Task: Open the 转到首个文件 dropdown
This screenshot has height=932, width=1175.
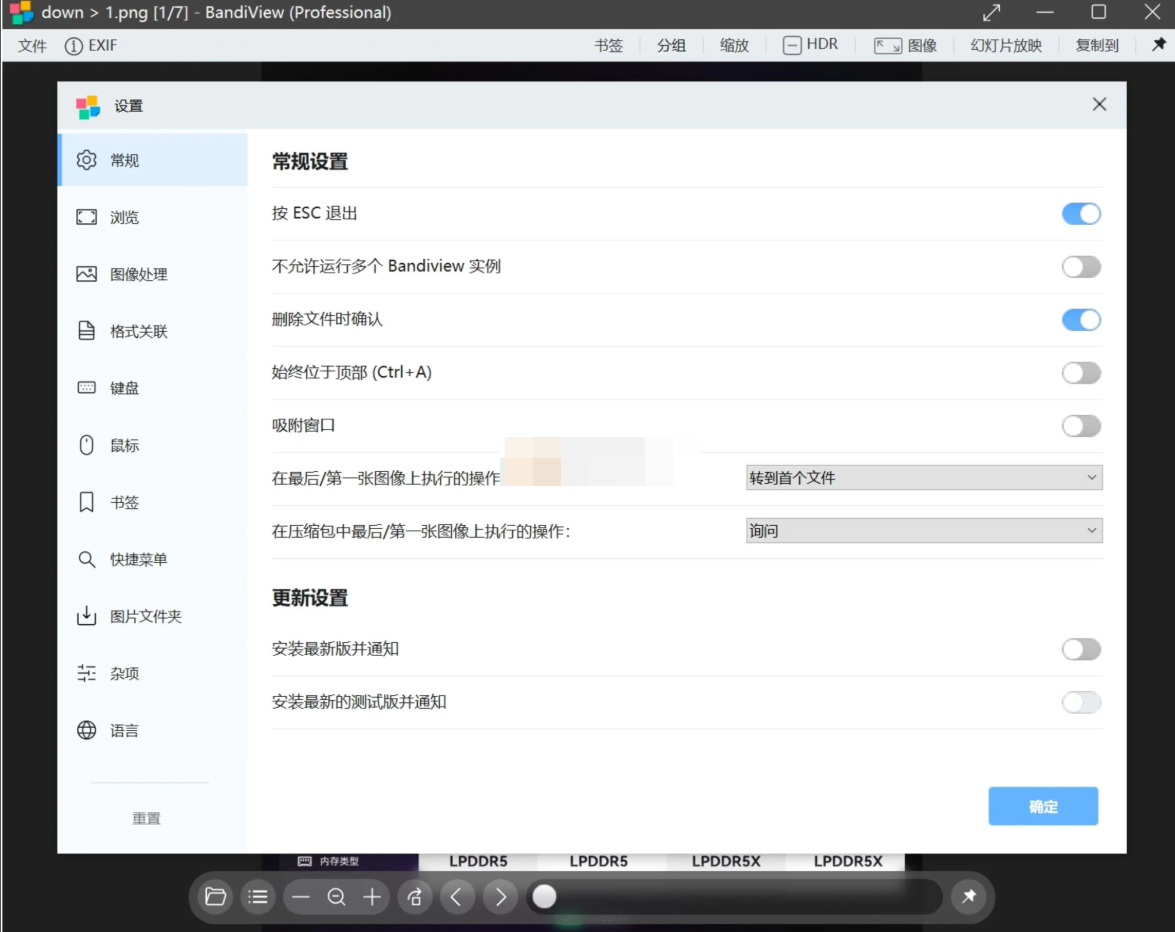Action: click(x=923, y=478)
